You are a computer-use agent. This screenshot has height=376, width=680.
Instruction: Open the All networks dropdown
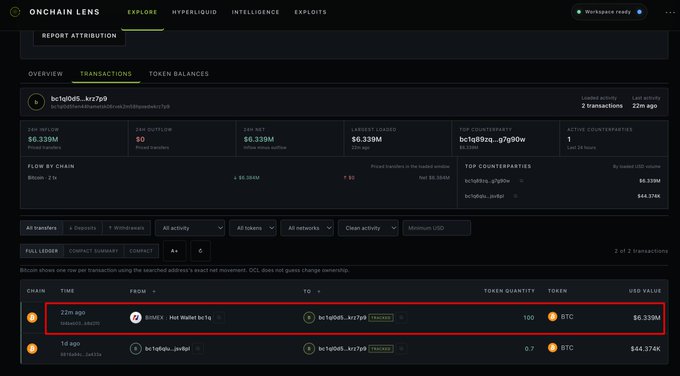[307, 228]
